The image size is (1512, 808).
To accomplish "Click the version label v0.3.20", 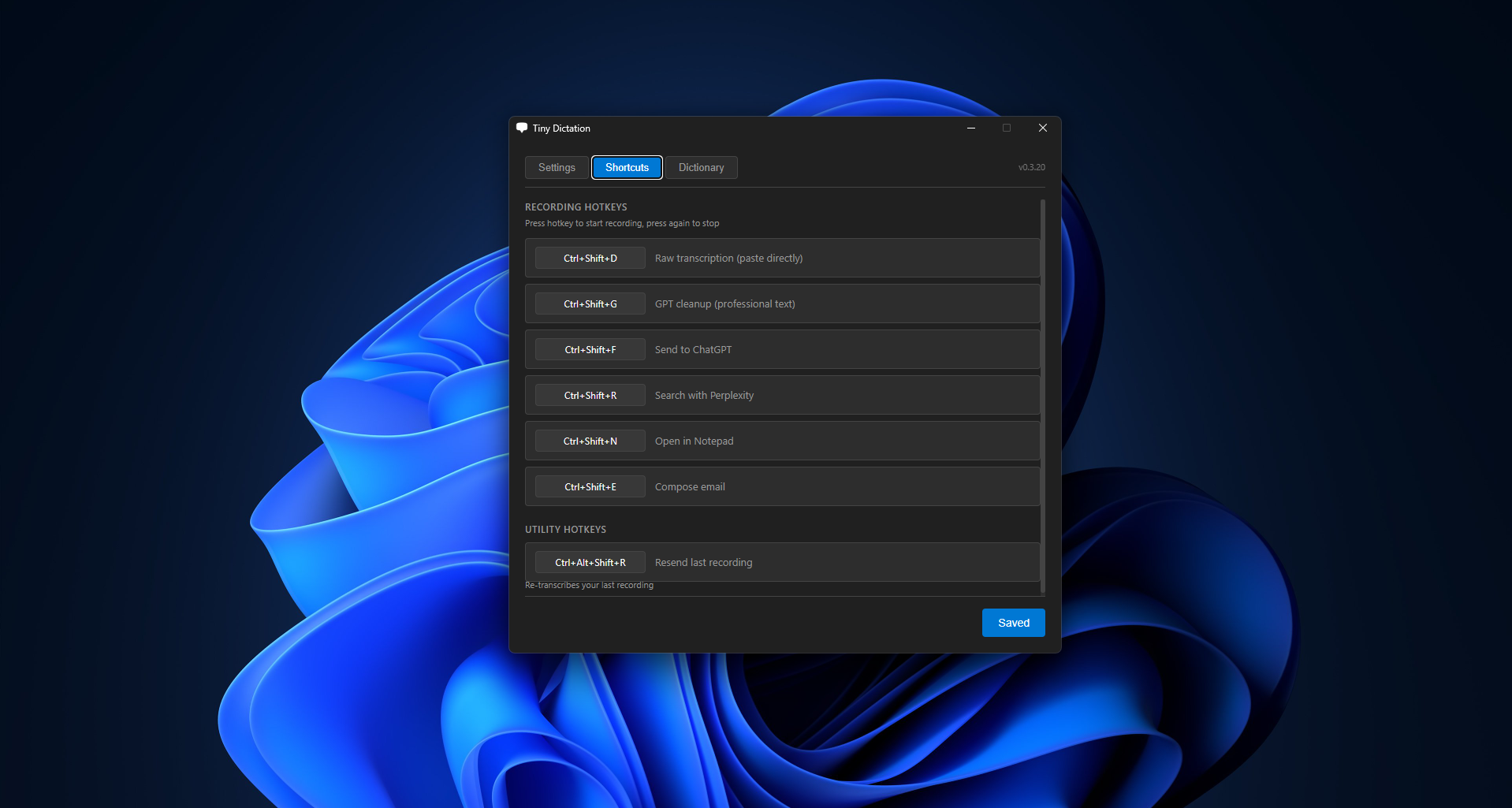I will [x=1030, y=167].
